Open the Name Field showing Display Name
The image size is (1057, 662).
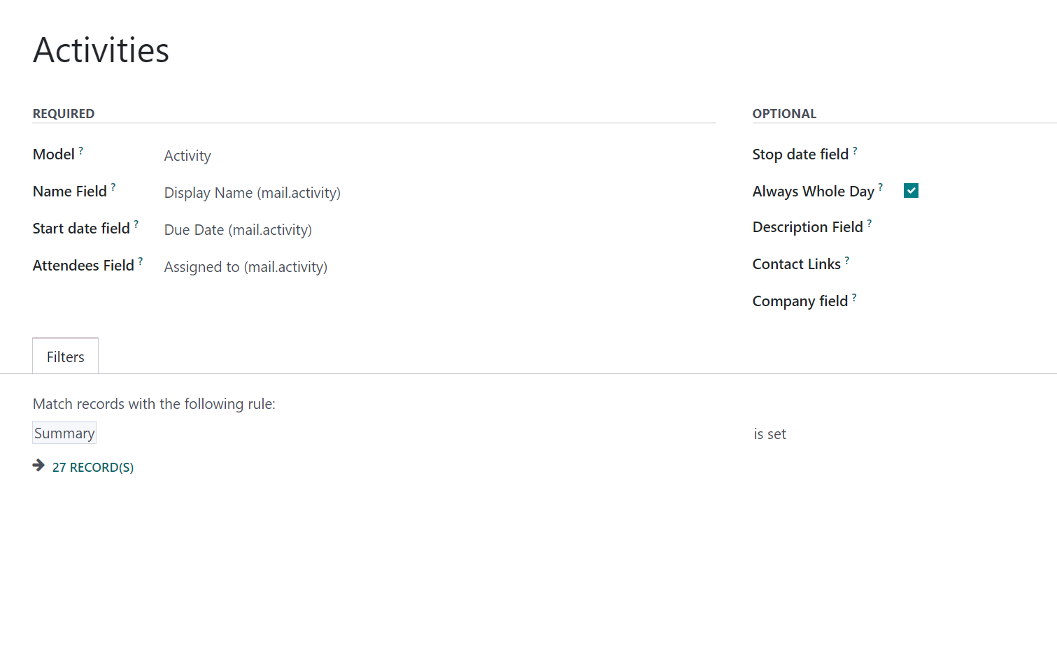(439, 193)
